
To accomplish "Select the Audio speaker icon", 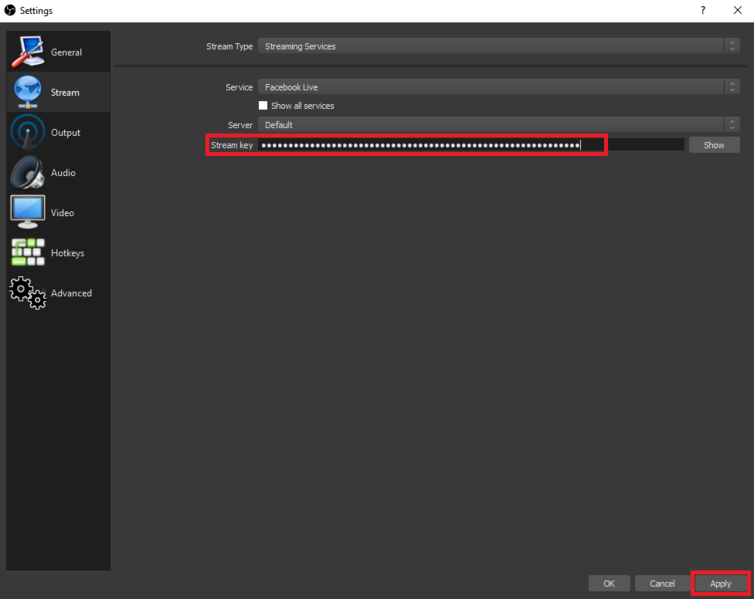I will point(28,172).
